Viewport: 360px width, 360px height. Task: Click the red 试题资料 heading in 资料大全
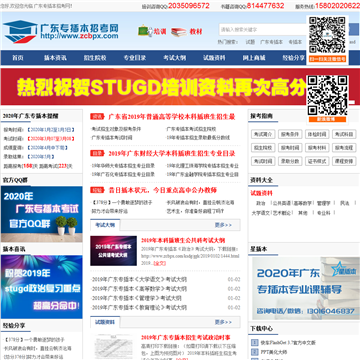tap(261, 193)
